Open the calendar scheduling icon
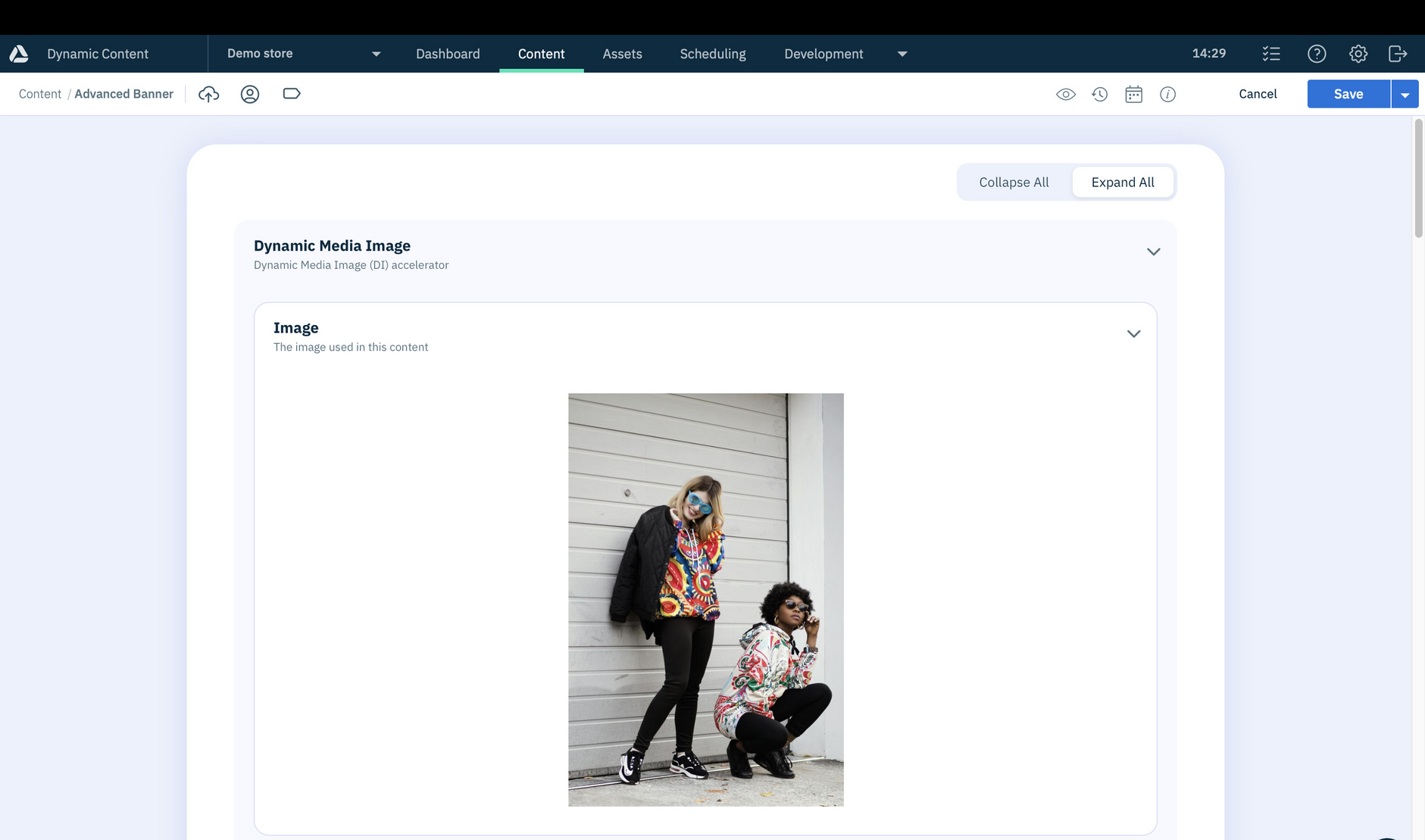The image size is (1425, 840). click(x=1134, y=94)
